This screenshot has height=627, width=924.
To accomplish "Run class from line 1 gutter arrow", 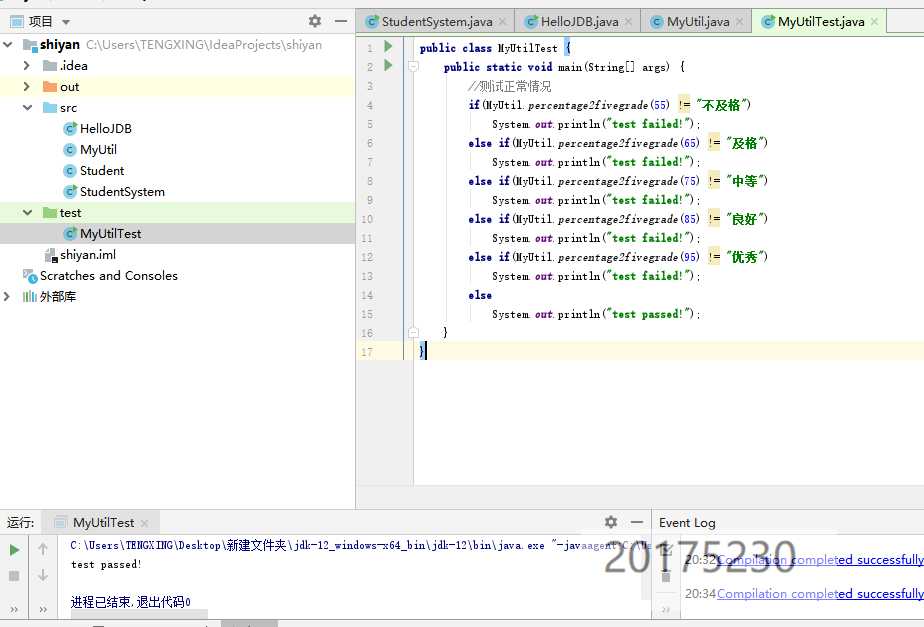I will (388, 46).
